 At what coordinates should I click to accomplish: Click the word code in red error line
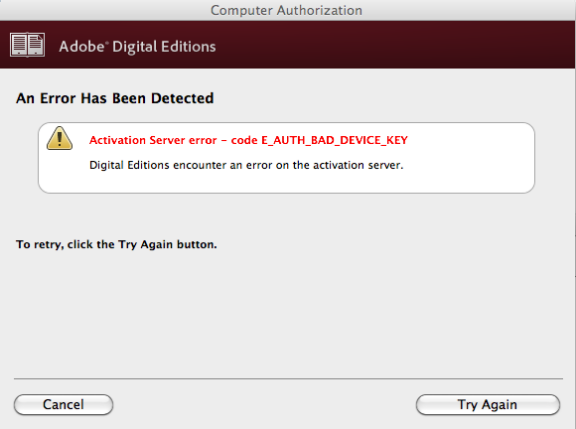[x=244, y=140]
